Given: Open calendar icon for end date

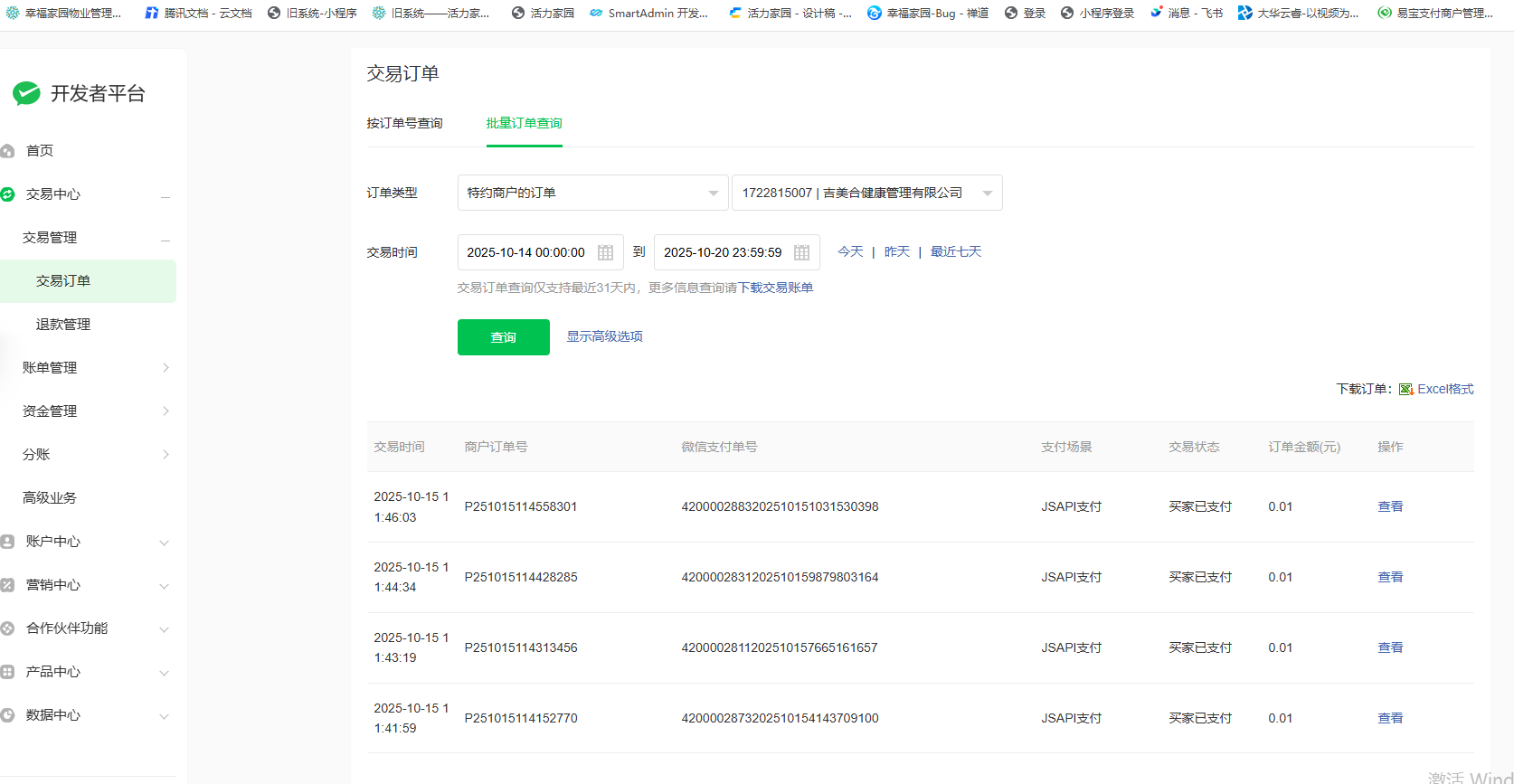Looking at the screenshot, I should [x=802, y=252].
